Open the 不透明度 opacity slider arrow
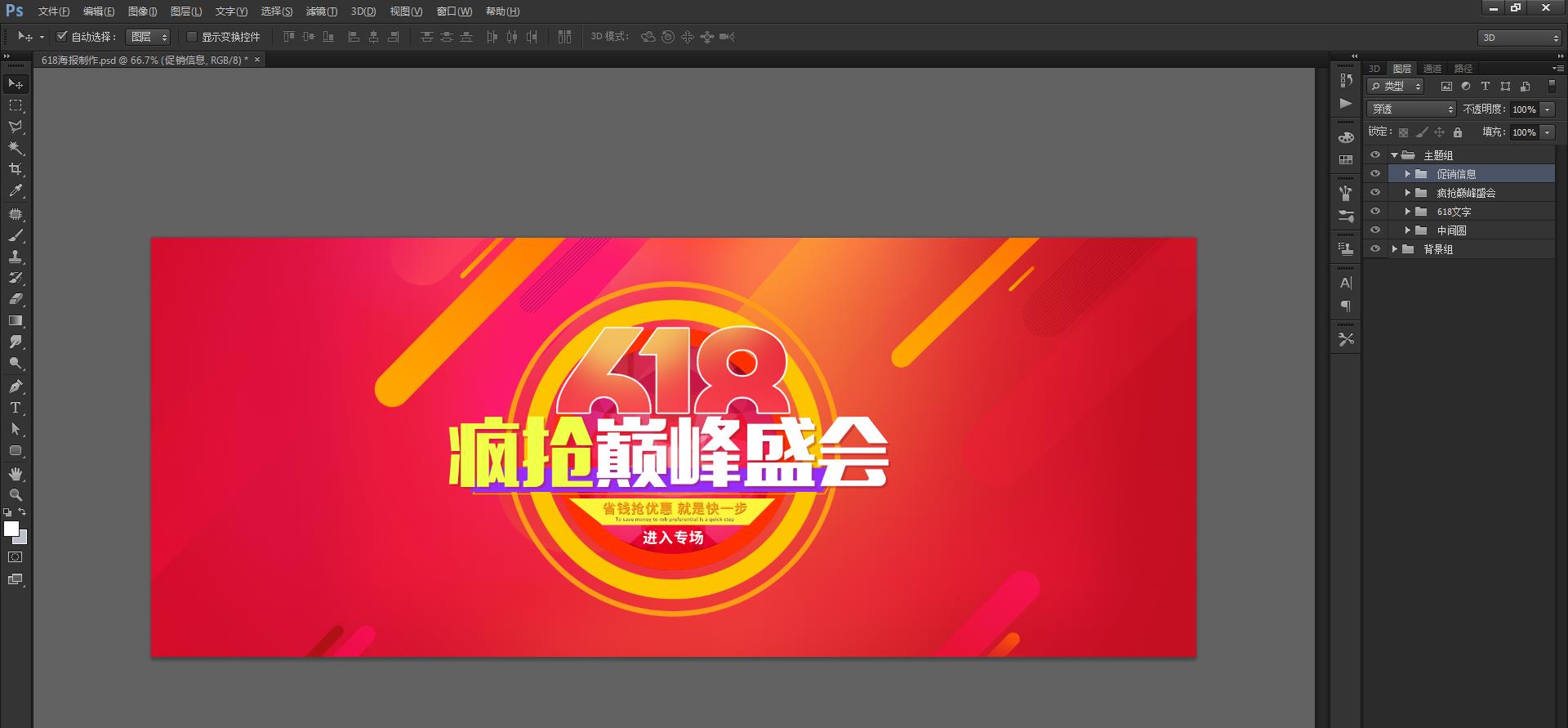1568x728 pixels. 1547,109
